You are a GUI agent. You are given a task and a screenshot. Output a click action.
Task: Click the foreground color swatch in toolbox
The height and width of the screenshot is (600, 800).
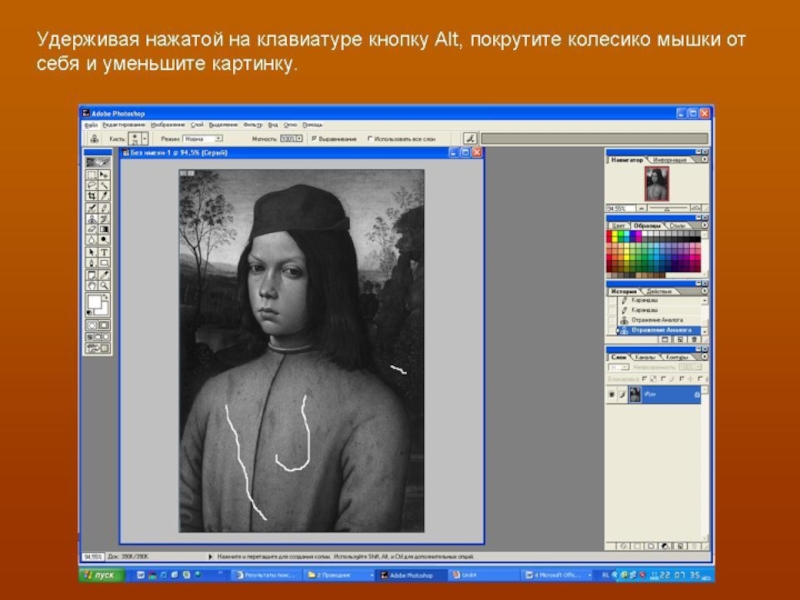(x=94, y=303)
